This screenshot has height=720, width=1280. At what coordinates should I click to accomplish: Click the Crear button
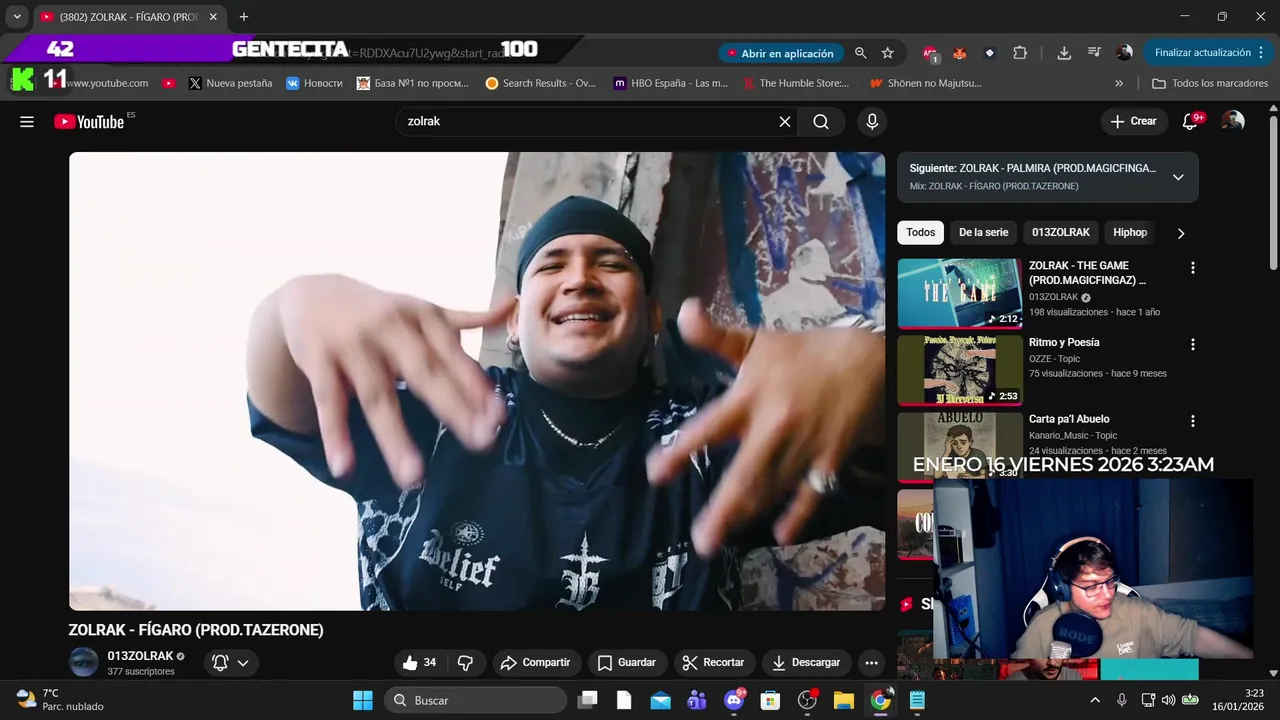[x=1133, y=122]
